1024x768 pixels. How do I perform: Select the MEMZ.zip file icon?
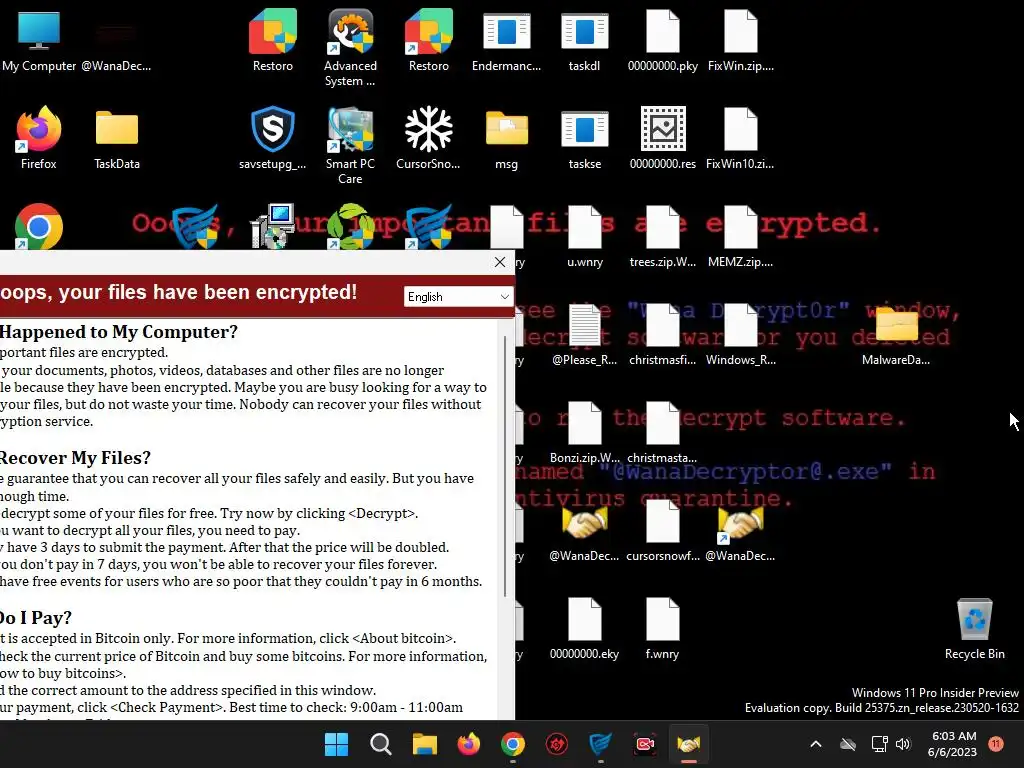coord(741,236)
